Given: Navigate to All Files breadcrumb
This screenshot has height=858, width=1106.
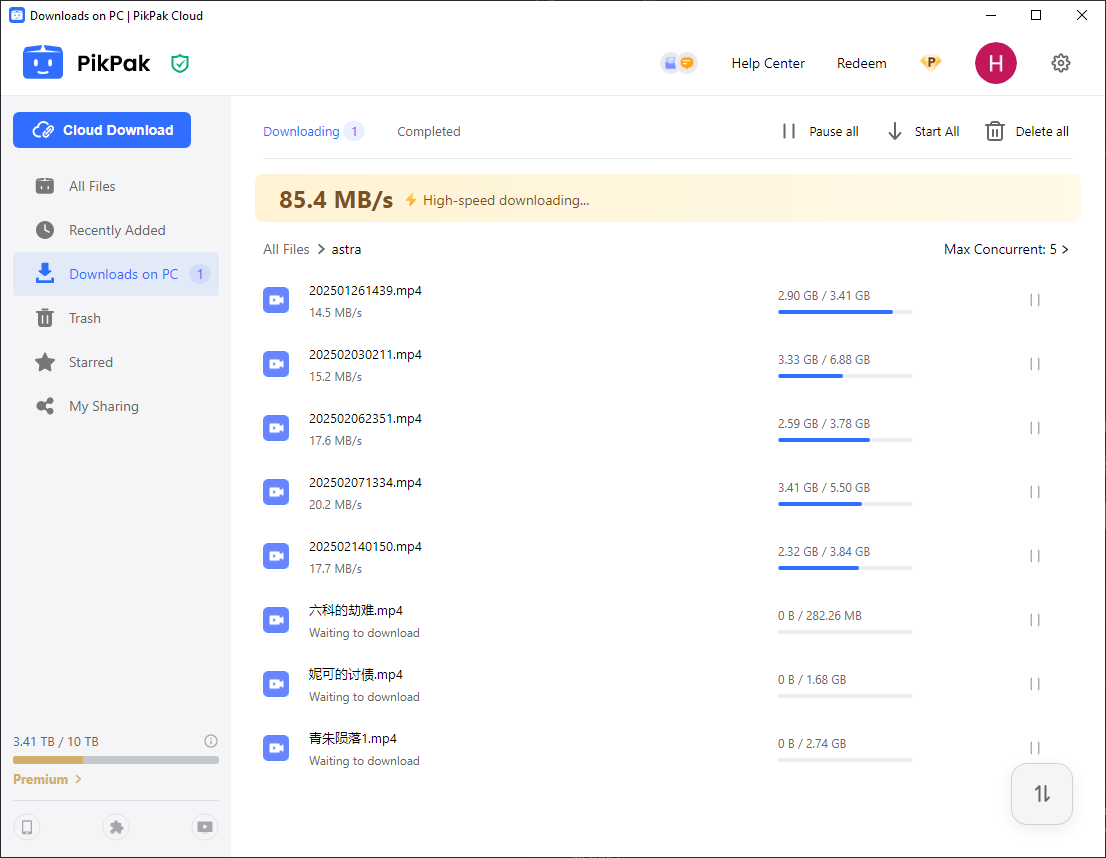Looking at the screenshot, I should 286,249.
